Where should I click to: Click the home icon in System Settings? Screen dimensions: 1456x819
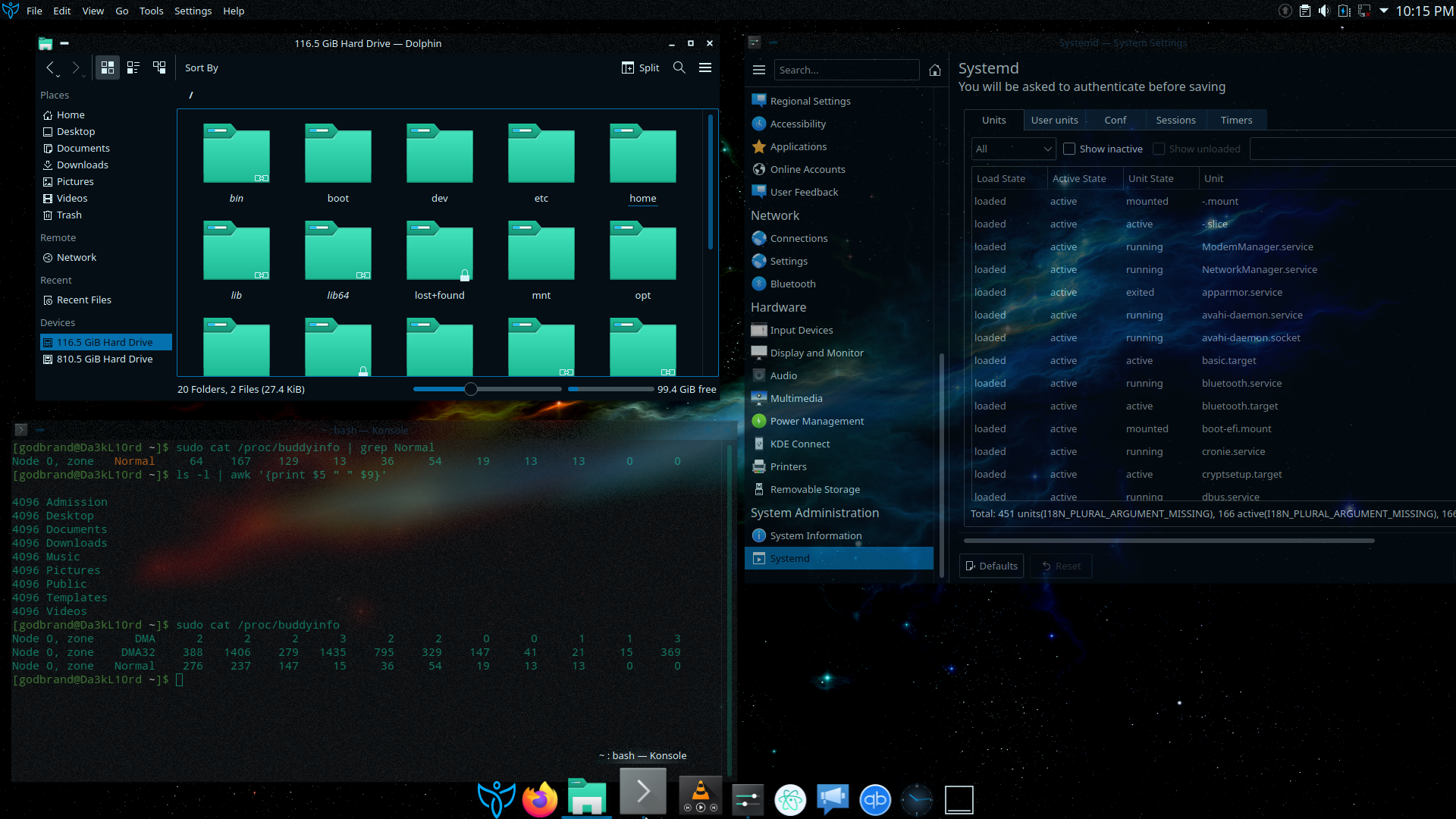tap(934, 70)
